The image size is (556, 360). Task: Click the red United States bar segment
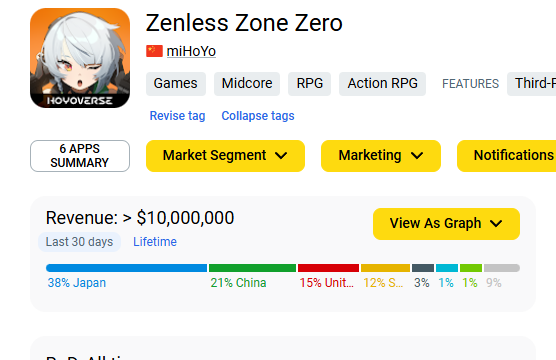click(328, 268)
